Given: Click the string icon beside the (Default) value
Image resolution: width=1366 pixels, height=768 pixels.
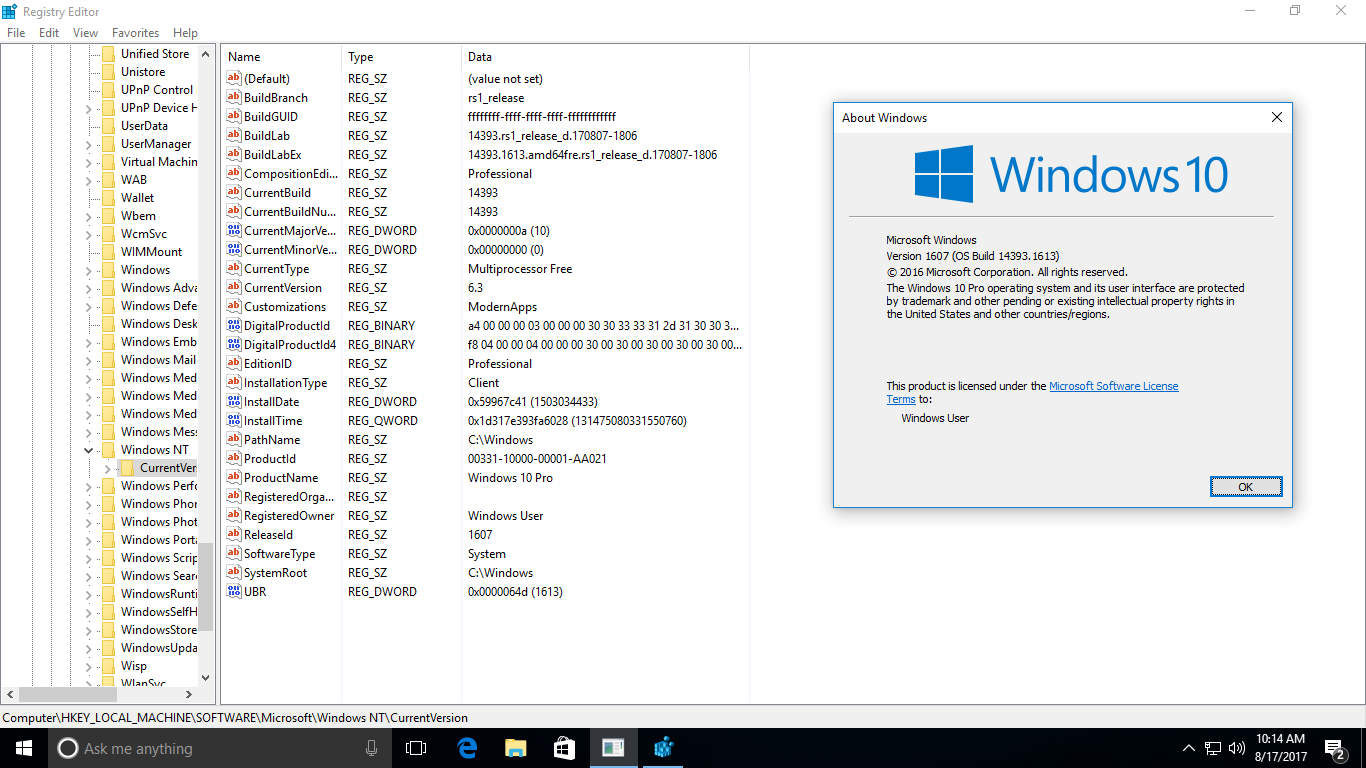Looking at the screenshot, I should coord(234,79).
